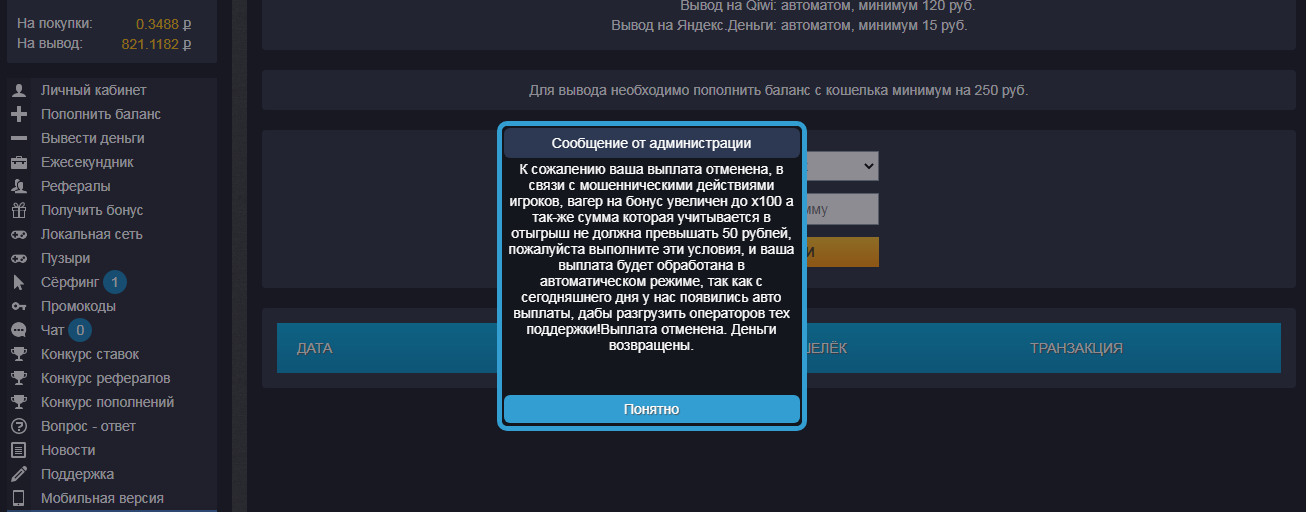Viewport: 1306px width, 512px height.
Task: Click the На покупки balance 0.3488
Action: [x=163, y=22]
